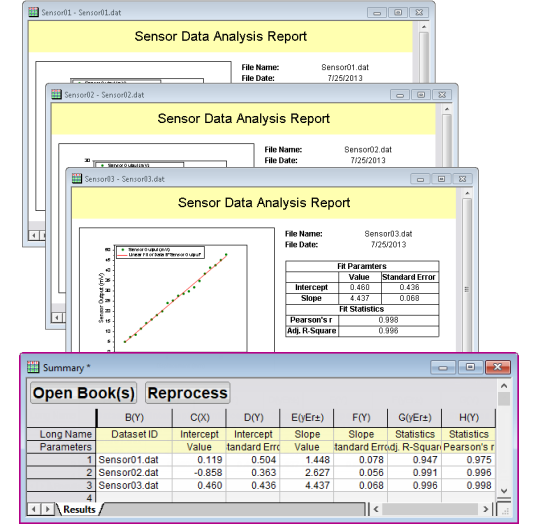Click the Sensor03 plot legend box
The width and height of the screenshot is (547, 526).
pyautogui.click(x=160, y=253)
